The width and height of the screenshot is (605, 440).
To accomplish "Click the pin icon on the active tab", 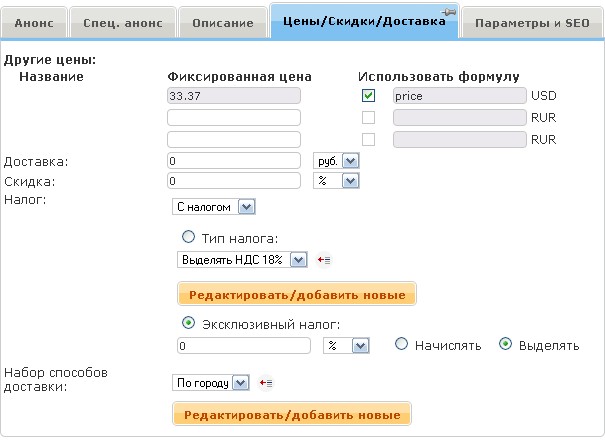I will coord(449,10).
